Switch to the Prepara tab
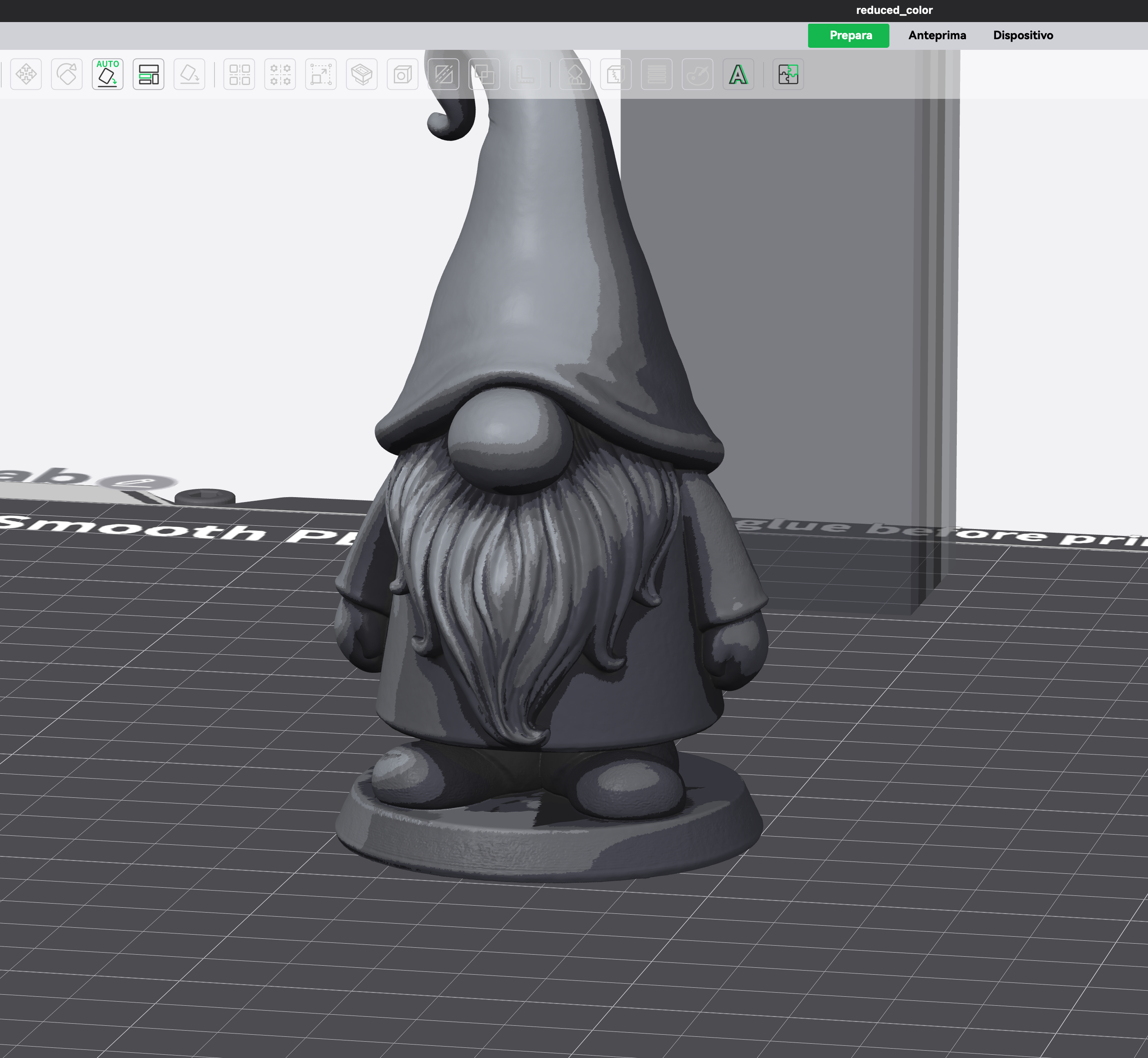1148x1058 pixels. [849, 36]
